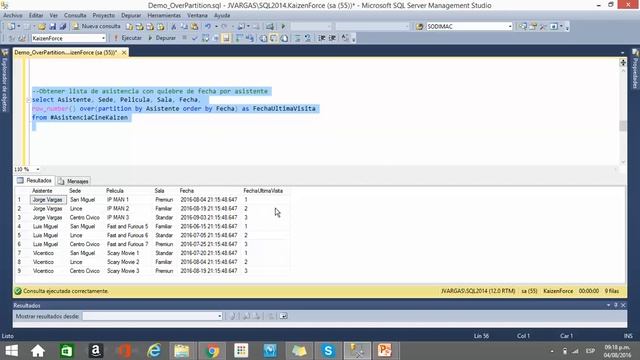Open the SODIMAC search dropdown
Viewport: 640px width, 360px height.
pyautogui.click(x=510, y=27)
